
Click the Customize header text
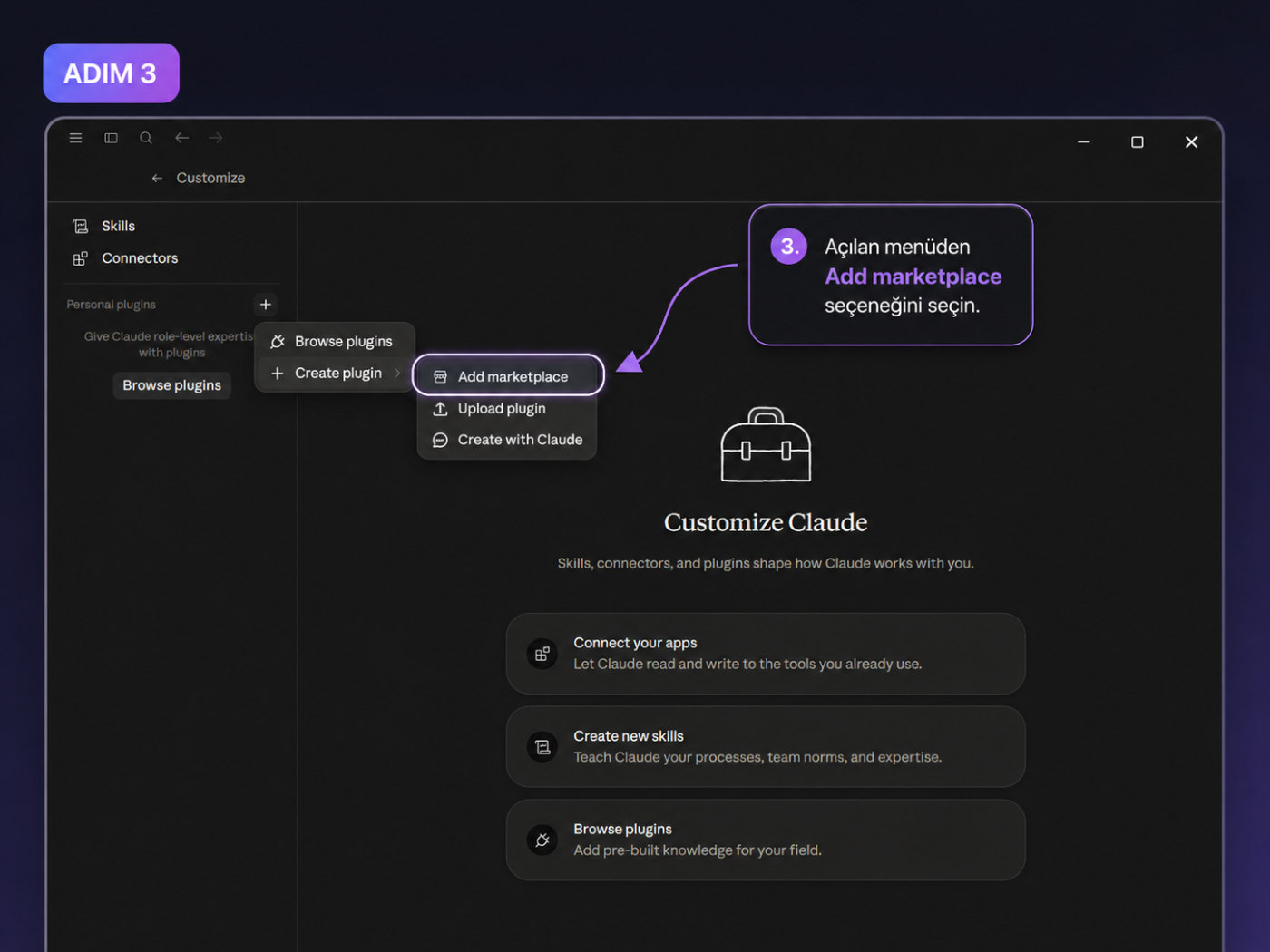click(x=210, y=178)
